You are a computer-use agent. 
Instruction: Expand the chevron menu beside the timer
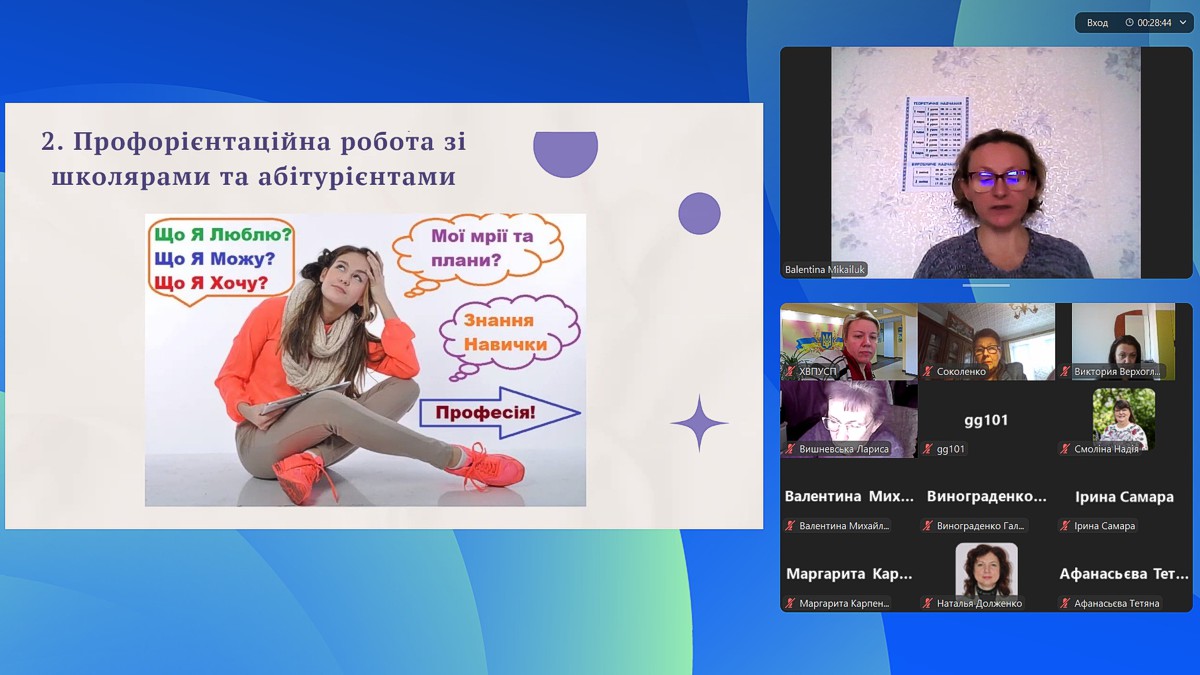click(x=1183, y=22)
